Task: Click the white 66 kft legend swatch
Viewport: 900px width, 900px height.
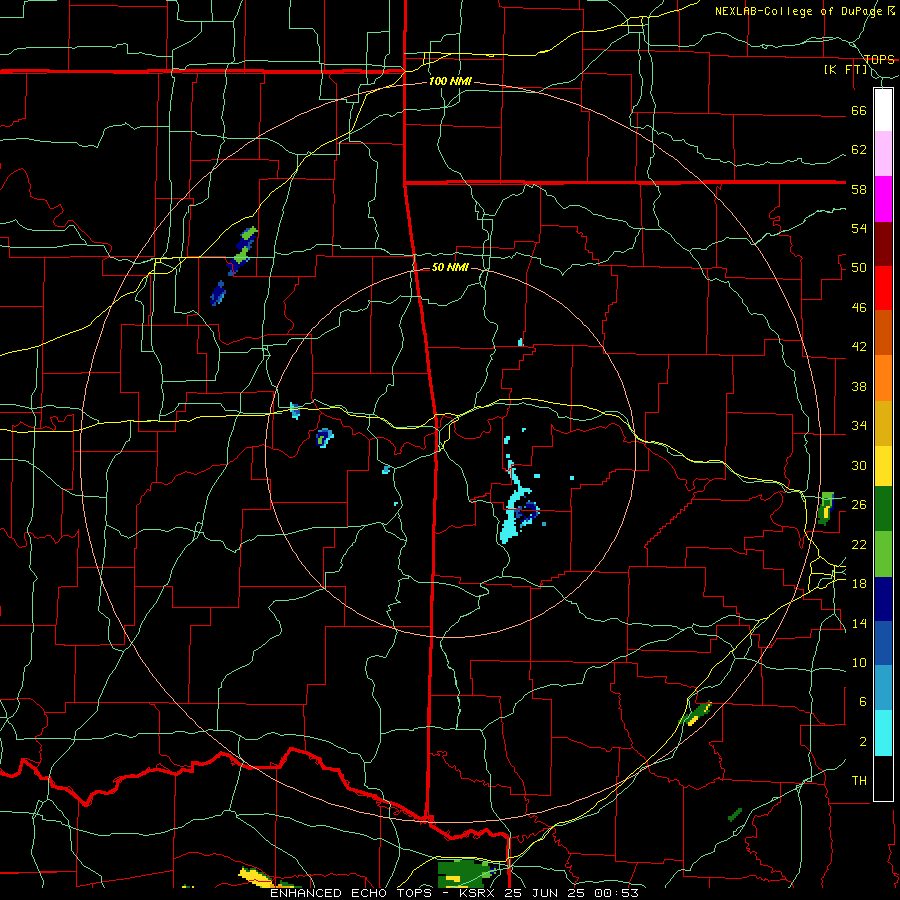Action: click(x=883, y=110)
